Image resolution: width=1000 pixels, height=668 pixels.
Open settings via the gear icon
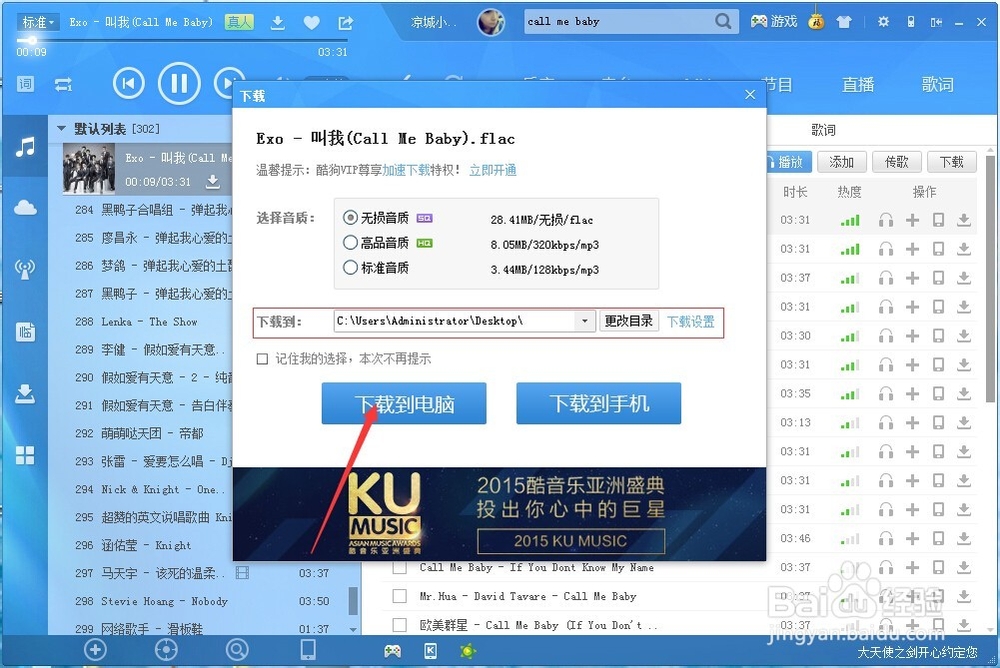point(884,20)
